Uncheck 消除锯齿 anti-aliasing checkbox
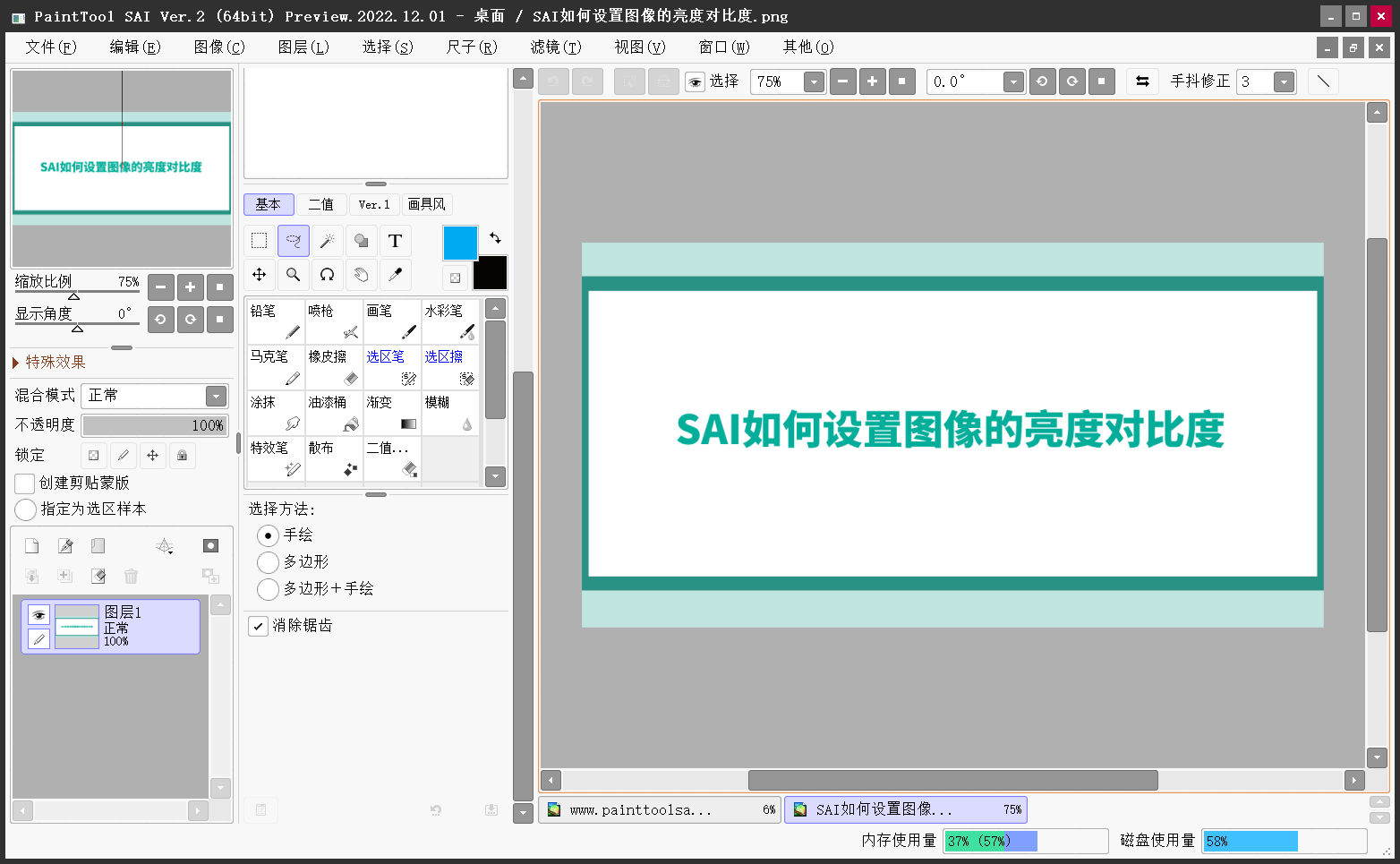The width and height of the screenshot is (1400, 864). [258, 626]
